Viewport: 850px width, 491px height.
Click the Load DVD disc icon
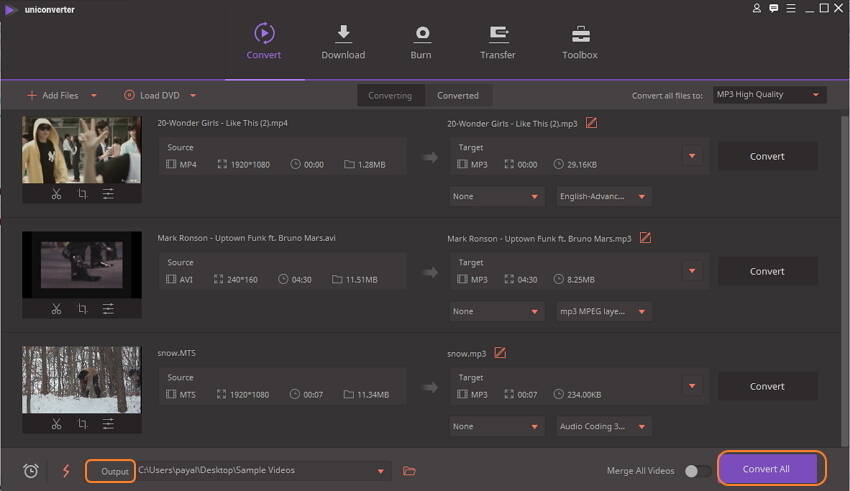click(129, 95)
